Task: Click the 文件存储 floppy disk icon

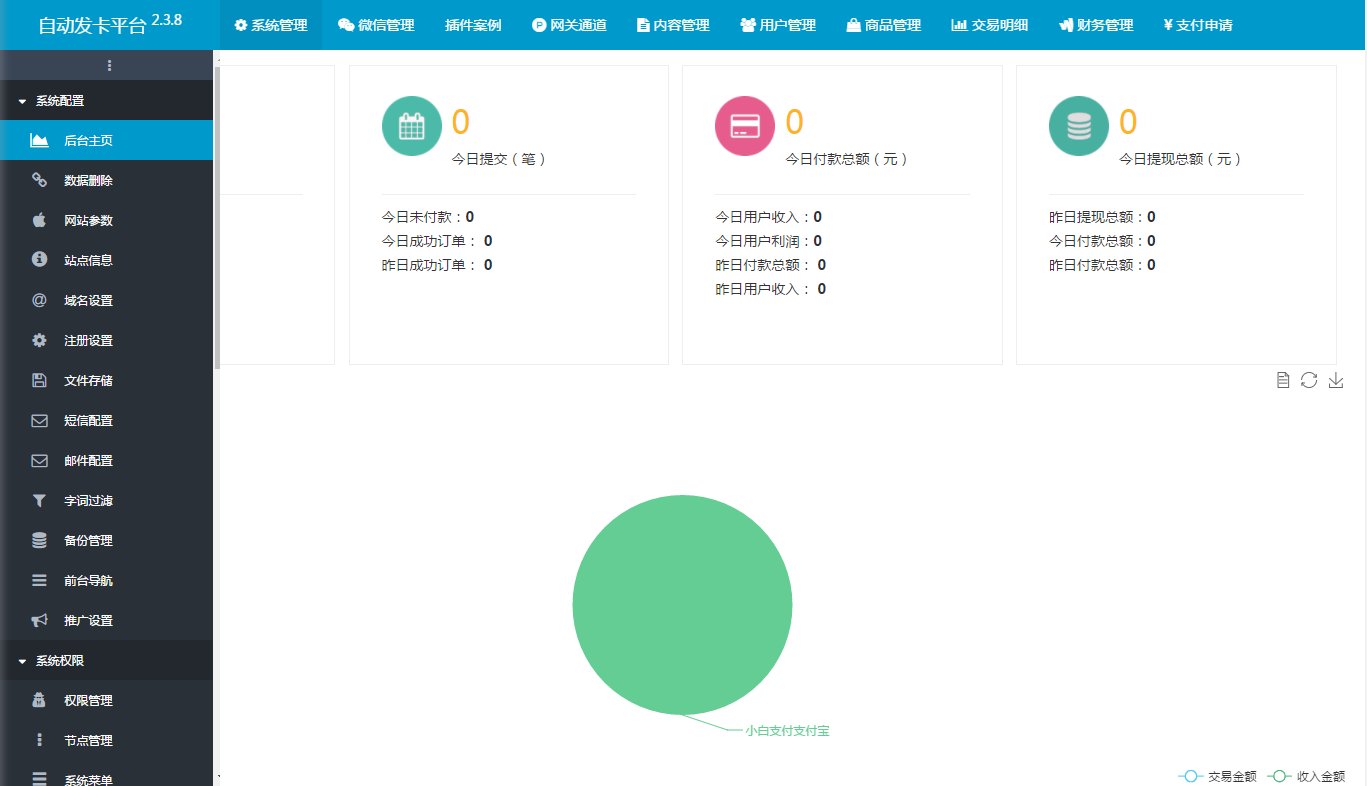Action: [40, 380]
